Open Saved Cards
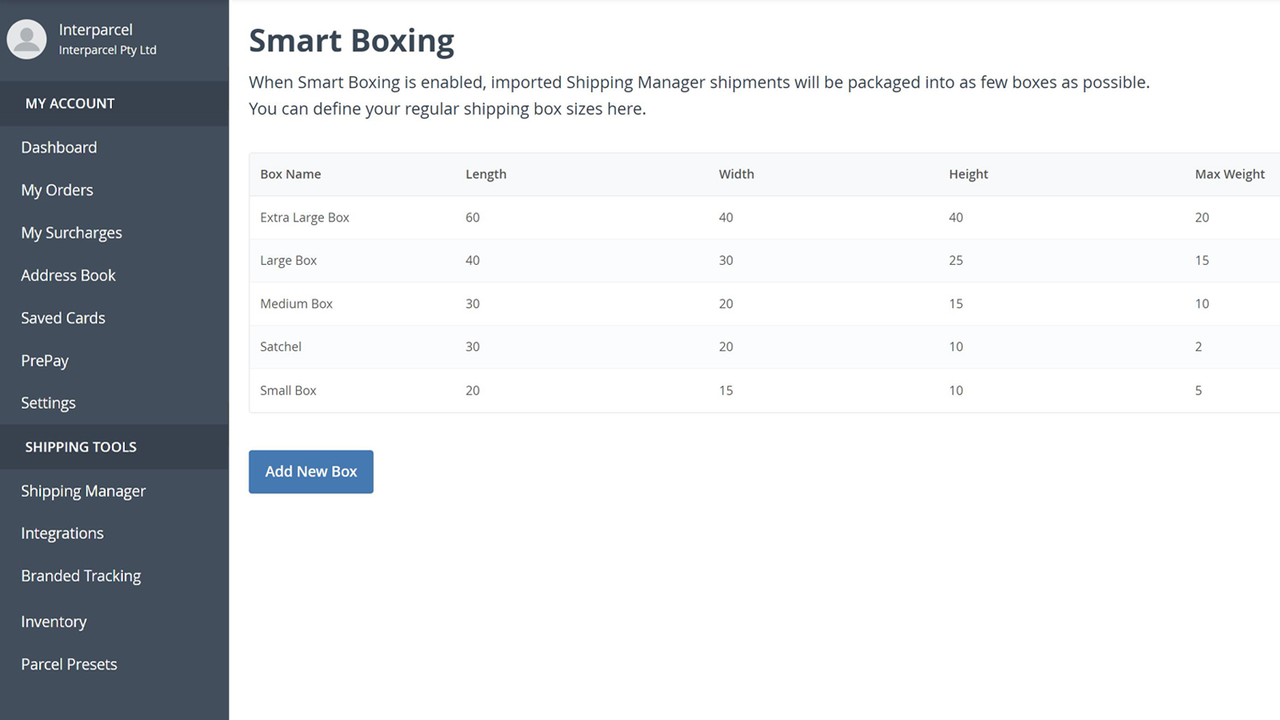Image resolution: width=1280 pixels, height=720 pixels. (x=62, y=317)
